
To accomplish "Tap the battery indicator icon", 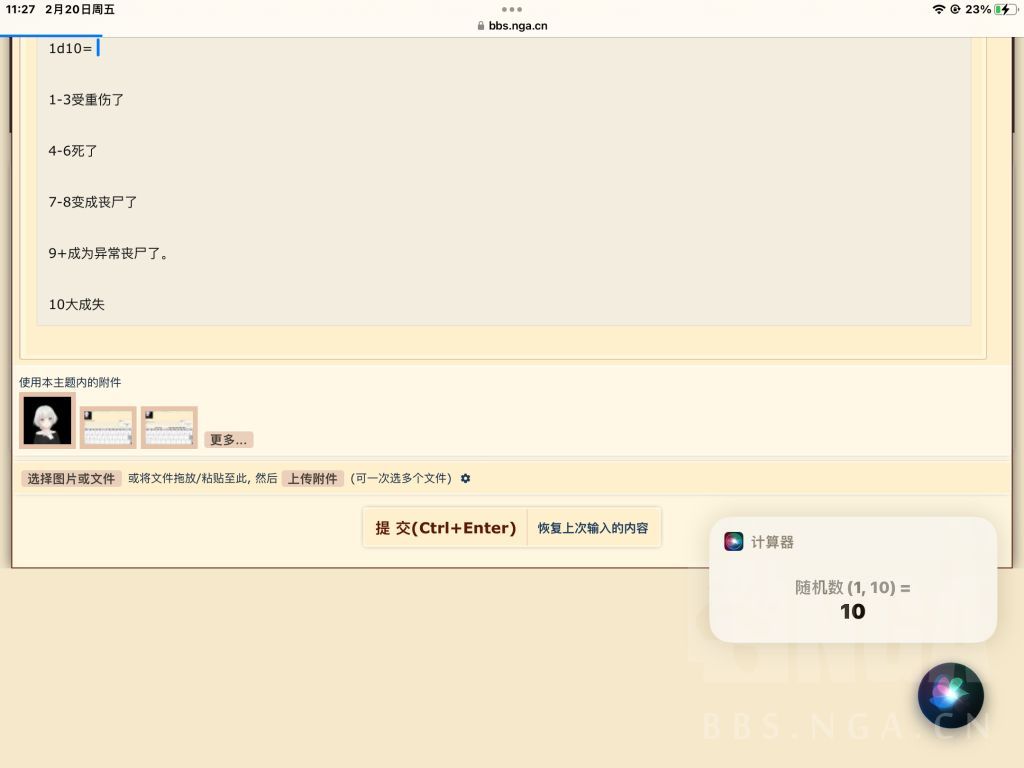I will tap(1006, 9).
